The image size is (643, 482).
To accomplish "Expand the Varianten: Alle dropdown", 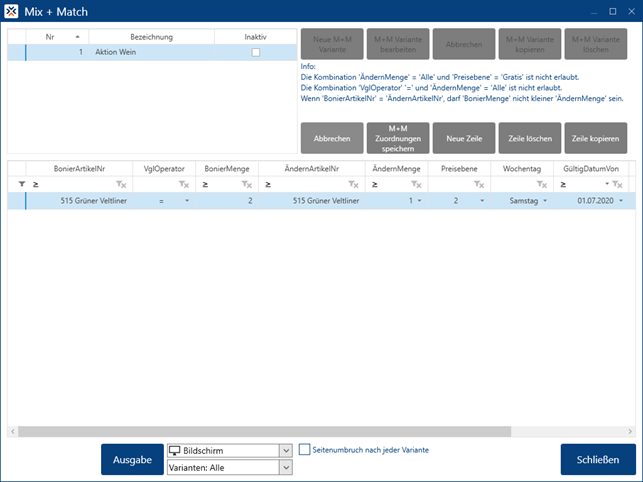I will pos(286,467).
